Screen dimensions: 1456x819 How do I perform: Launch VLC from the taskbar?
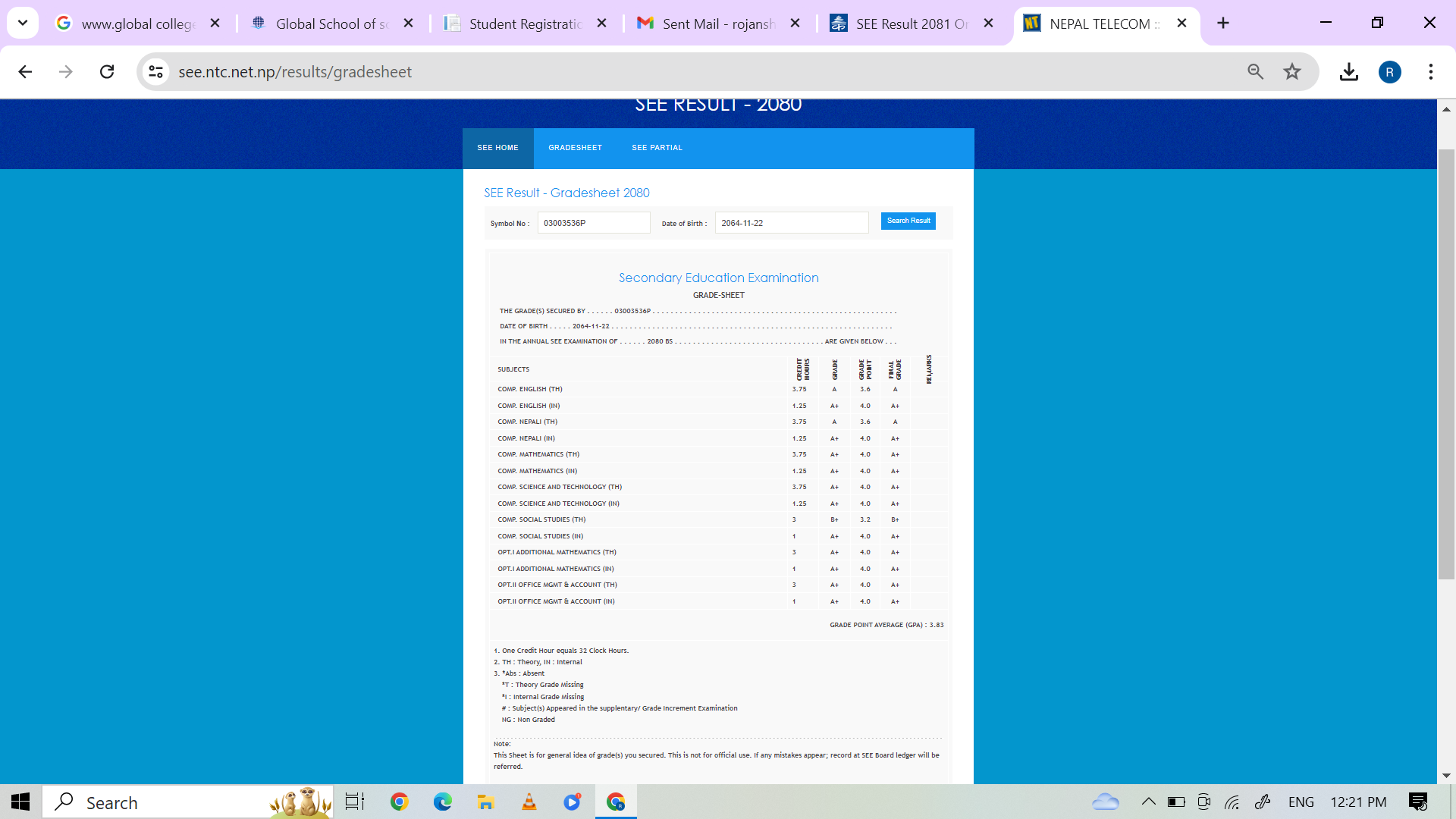(x=529, y=802)
